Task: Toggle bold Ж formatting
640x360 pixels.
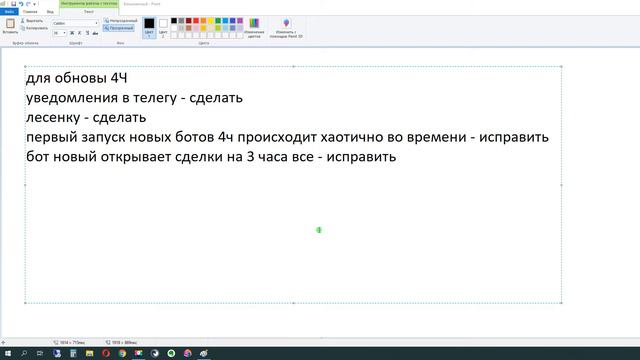Action: [x=72, y=33]
